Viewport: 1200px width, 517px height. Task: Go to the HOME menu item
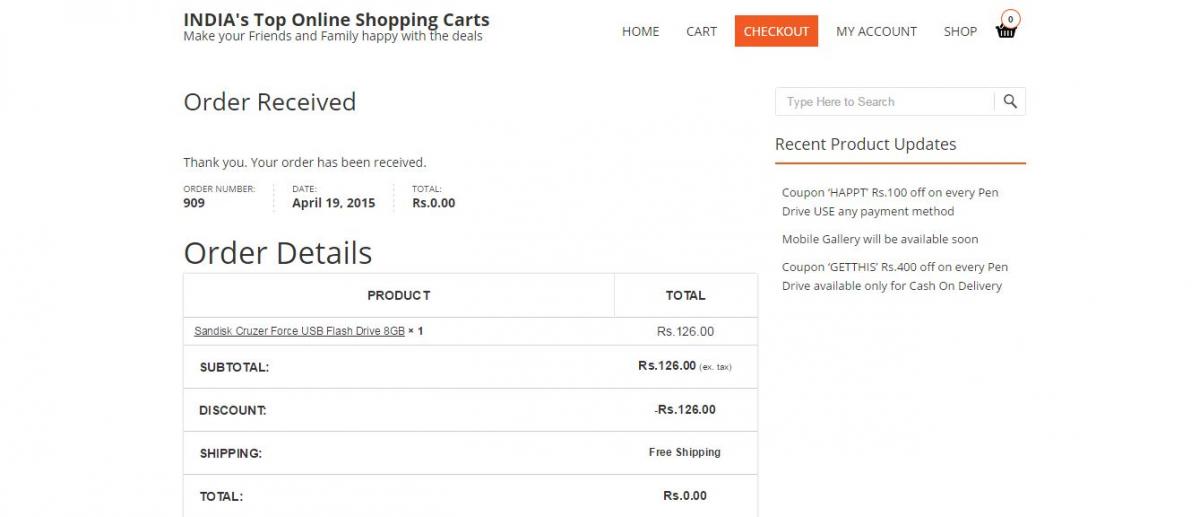point(640,31)
